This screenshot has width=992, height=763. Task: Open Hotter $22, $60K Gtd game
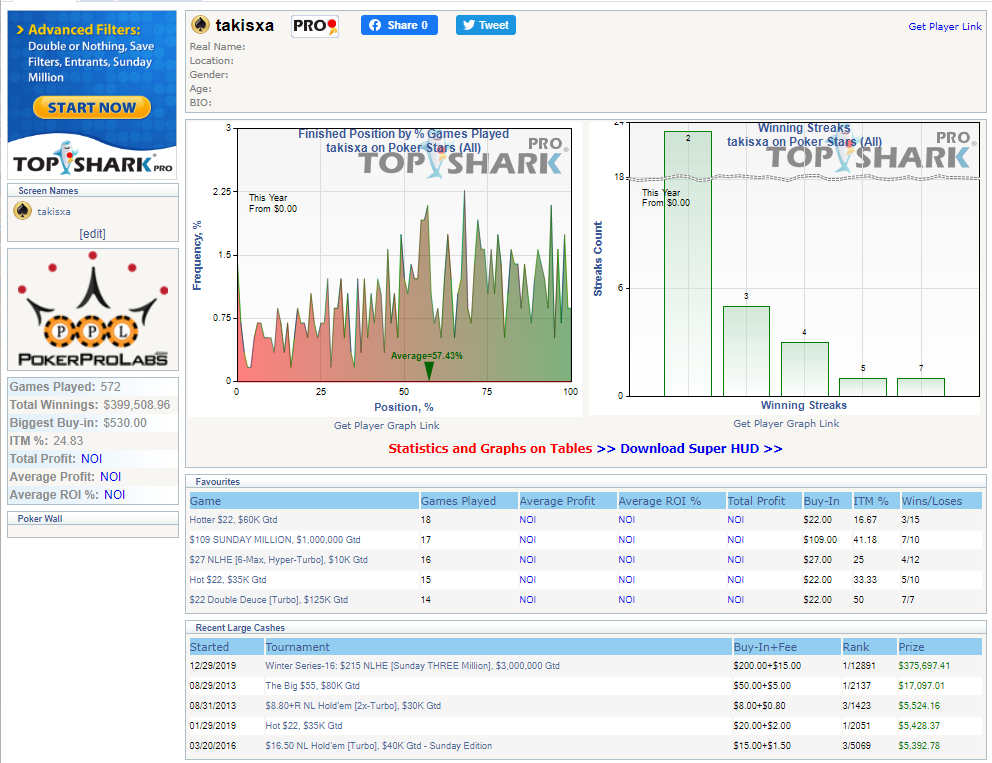[233, 520]
